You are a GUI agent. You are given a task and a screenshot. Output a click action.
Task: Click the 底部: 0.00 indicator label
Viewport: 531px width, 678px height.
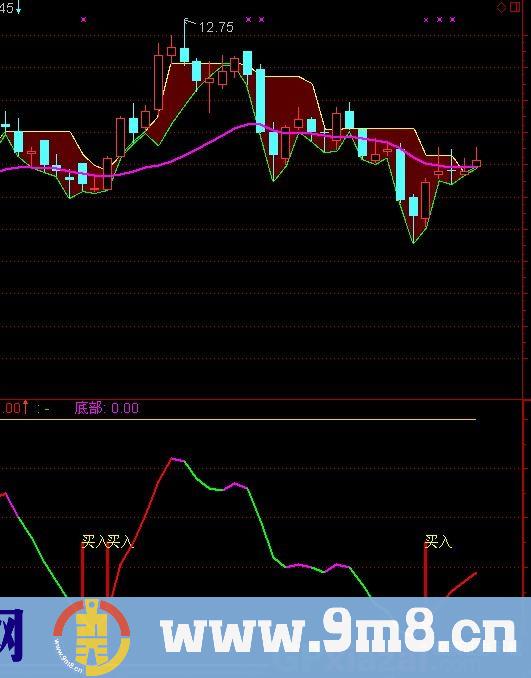(x=106, y=408)
